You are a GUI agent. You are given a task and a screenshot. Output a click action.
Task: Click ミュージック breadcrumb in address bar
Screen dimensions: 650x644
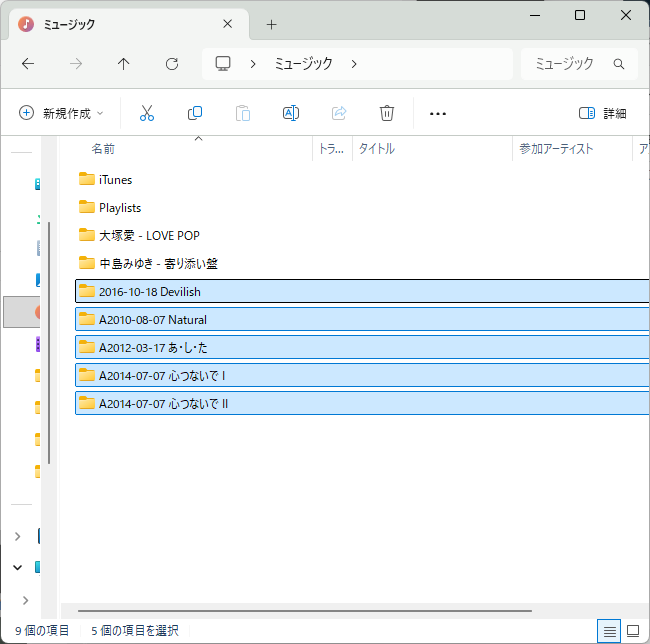pos(303,64)
